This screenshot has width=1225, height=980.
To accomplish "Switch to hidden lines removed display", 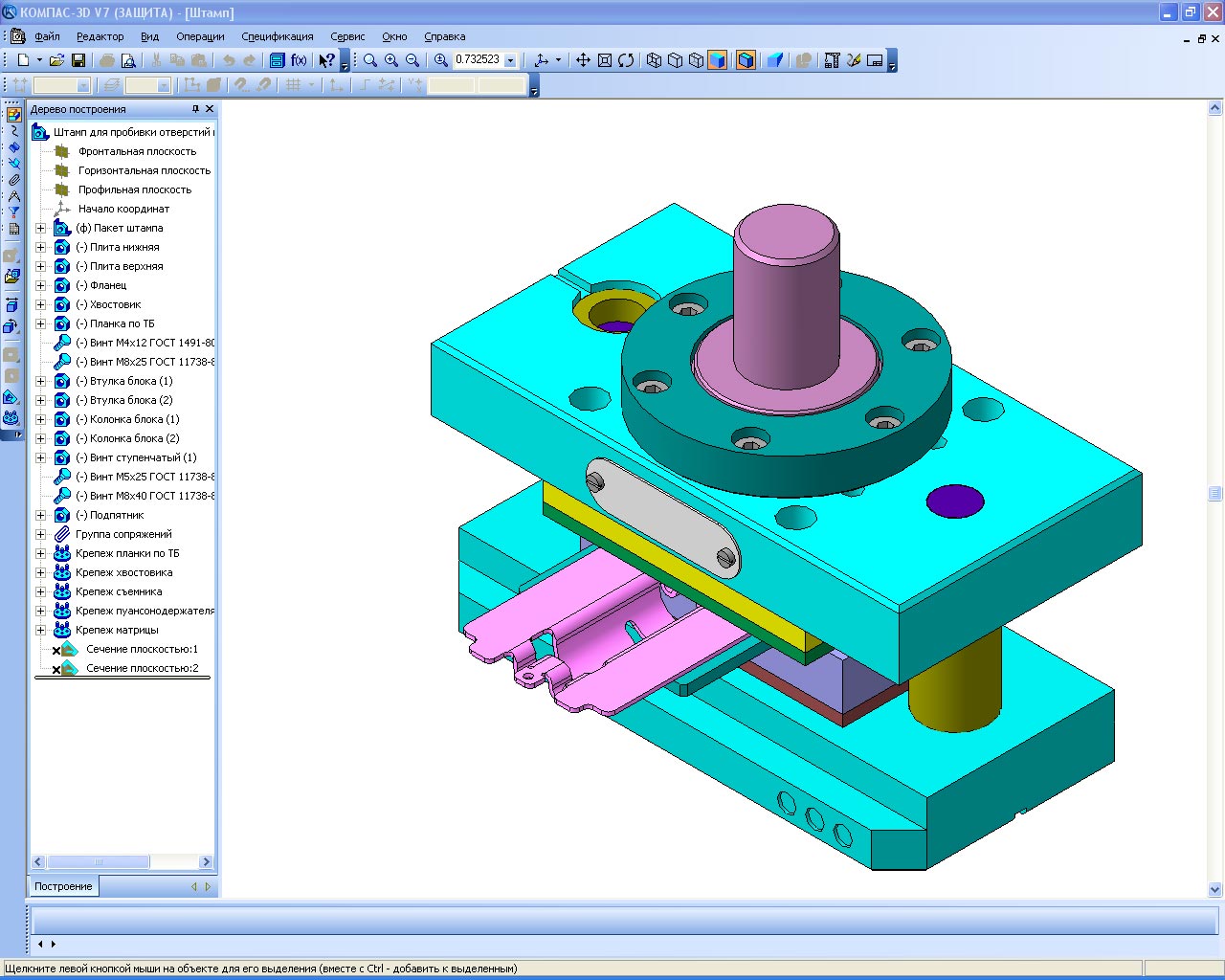I will click(676, 60).
